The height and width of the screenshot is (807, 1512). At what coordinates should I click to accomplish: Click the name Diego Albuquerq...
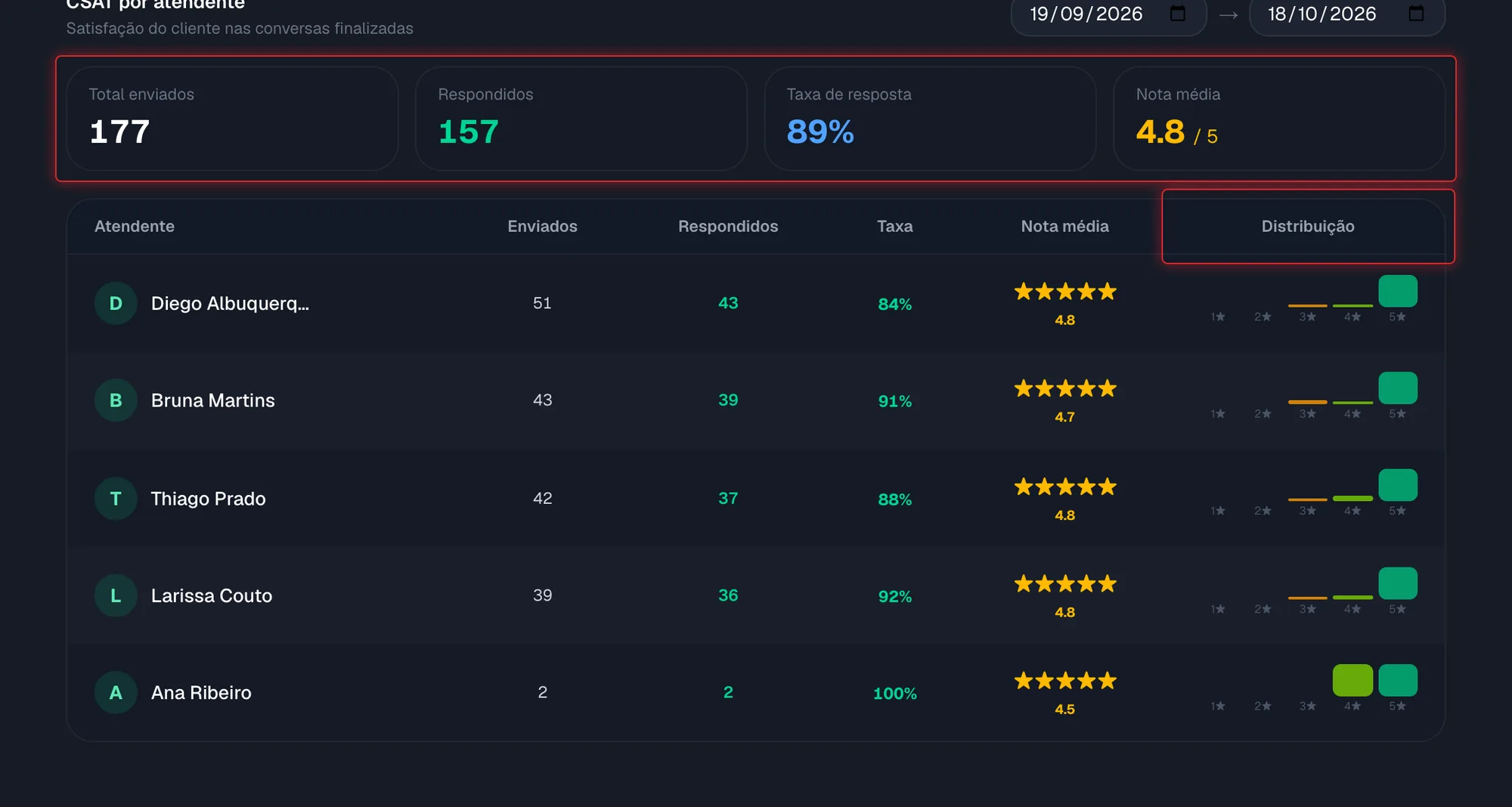pyautogui.click(x=230, y=304)
